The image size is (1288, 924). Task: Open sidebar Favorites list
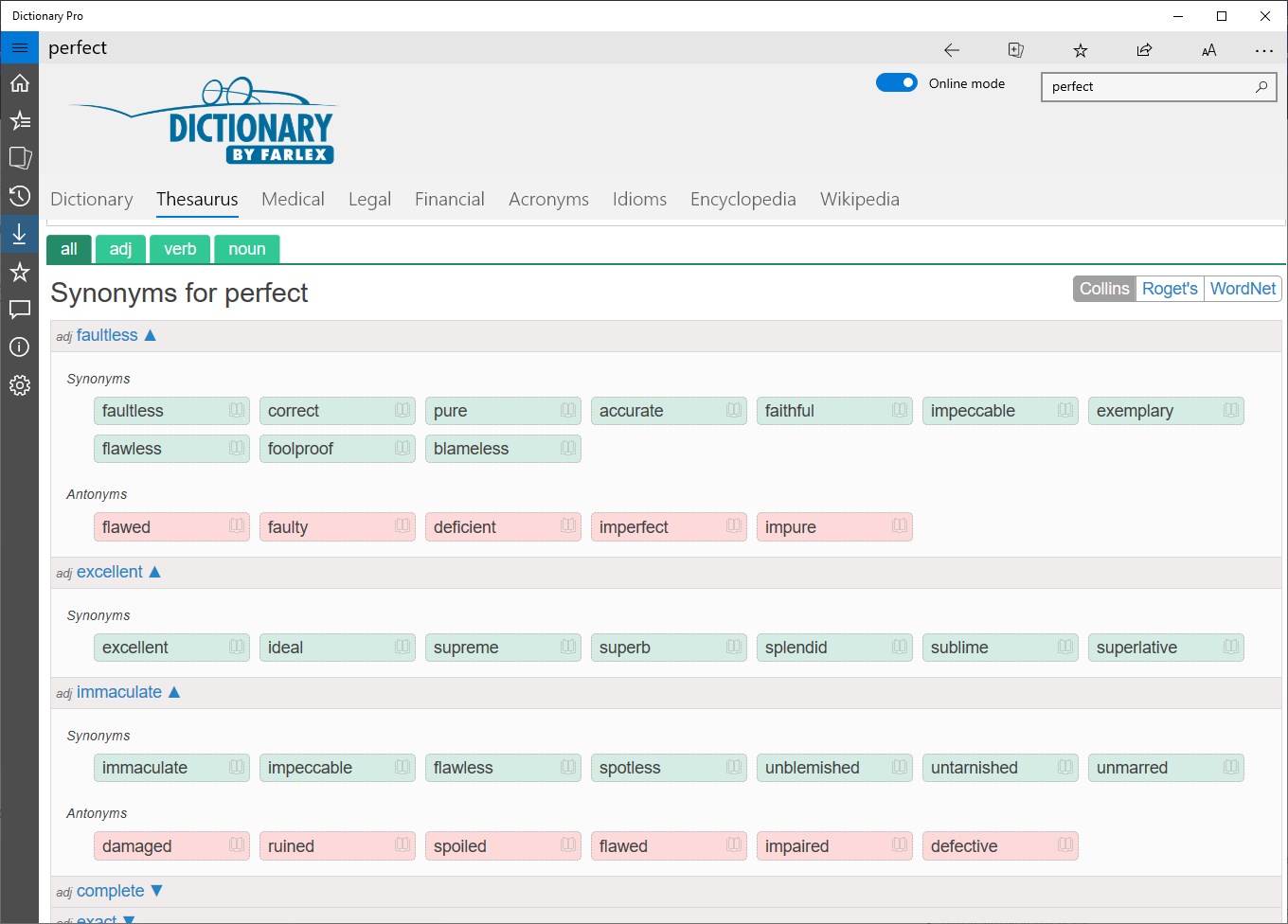(x=20, y=272)
